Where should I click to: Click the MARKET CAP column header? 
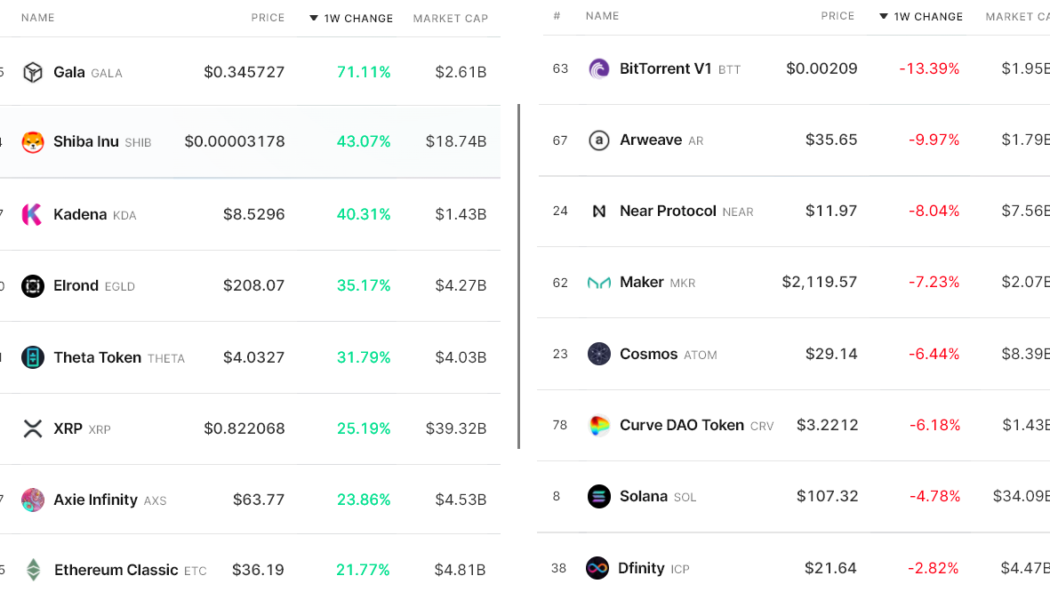449,17
